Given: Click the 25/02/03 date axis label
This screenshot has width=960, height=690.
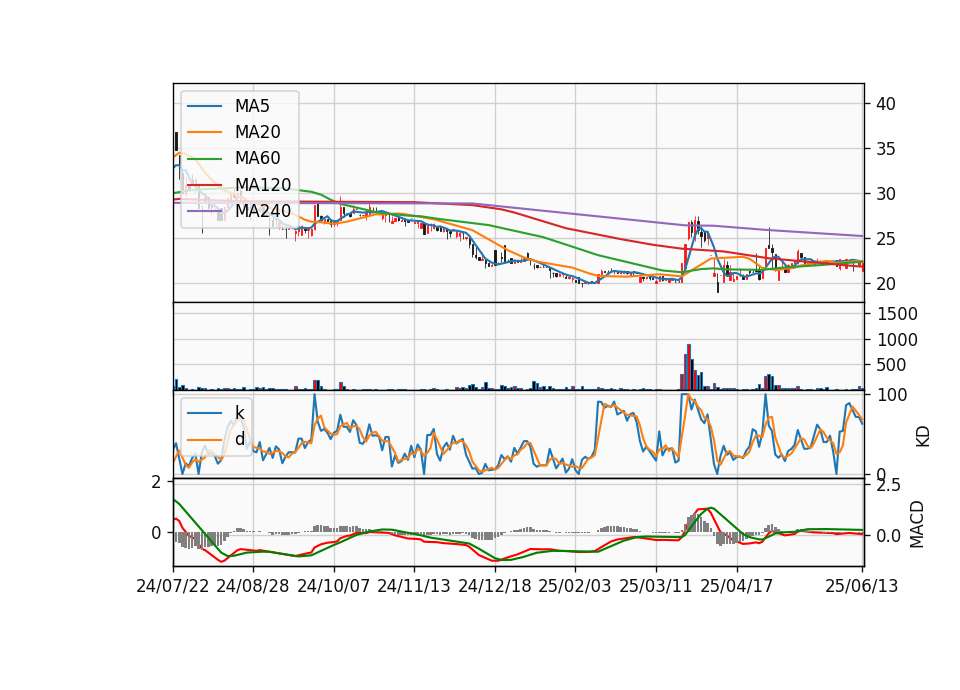Looking at the screenshot, I should point(575,586).
